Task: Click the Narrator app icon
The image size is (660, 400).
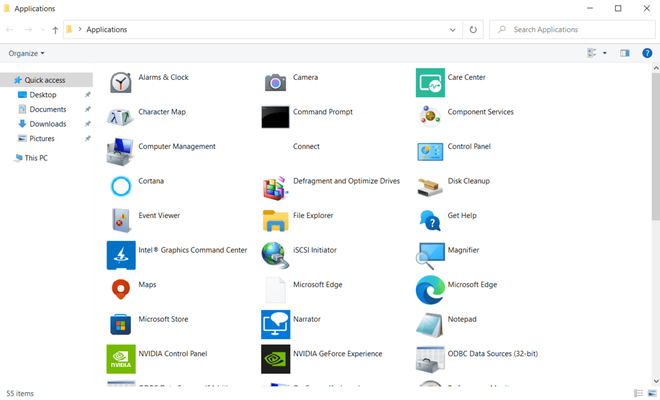Action: pos(275,324)
